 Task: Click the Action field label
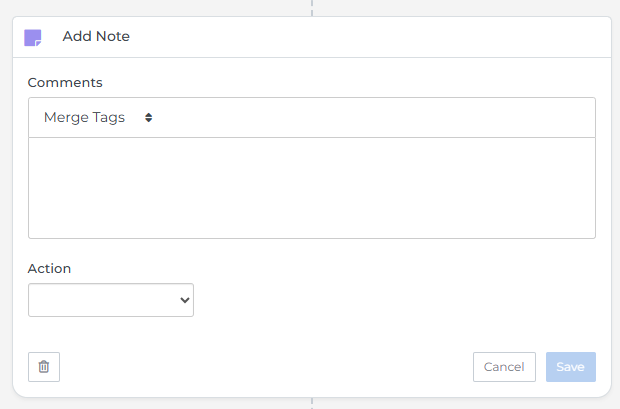point(49,269)
